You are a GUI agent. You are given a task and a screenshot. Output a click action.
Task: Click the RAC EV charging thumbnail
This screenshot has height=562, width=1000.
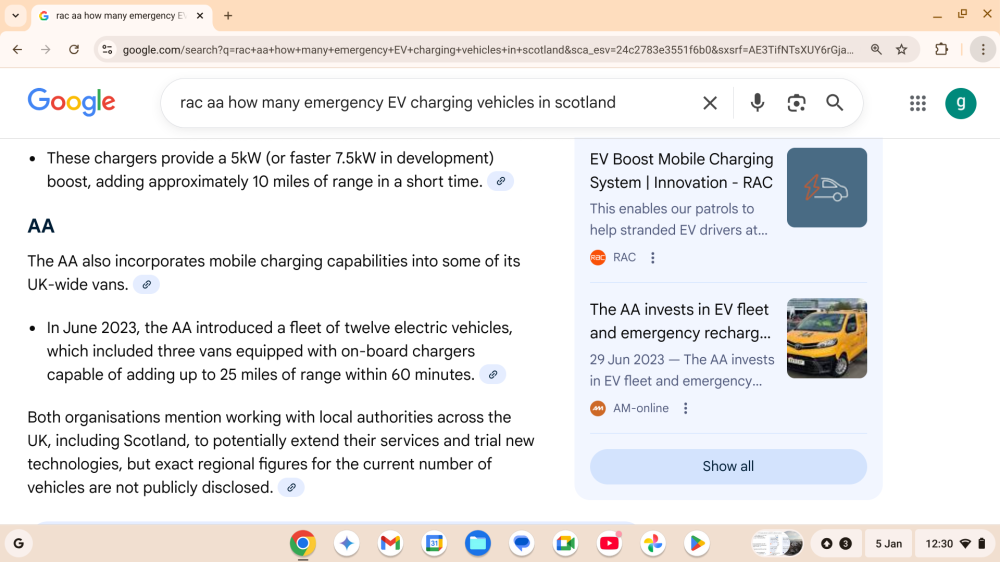pos(827,188)
